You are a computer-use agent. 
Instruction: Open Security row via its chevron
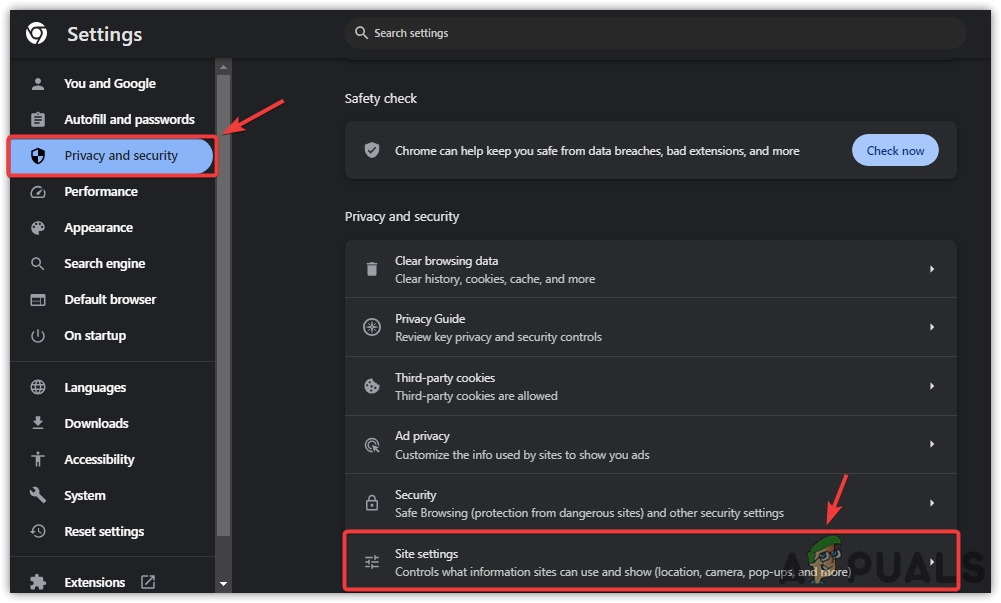(932, 503)
